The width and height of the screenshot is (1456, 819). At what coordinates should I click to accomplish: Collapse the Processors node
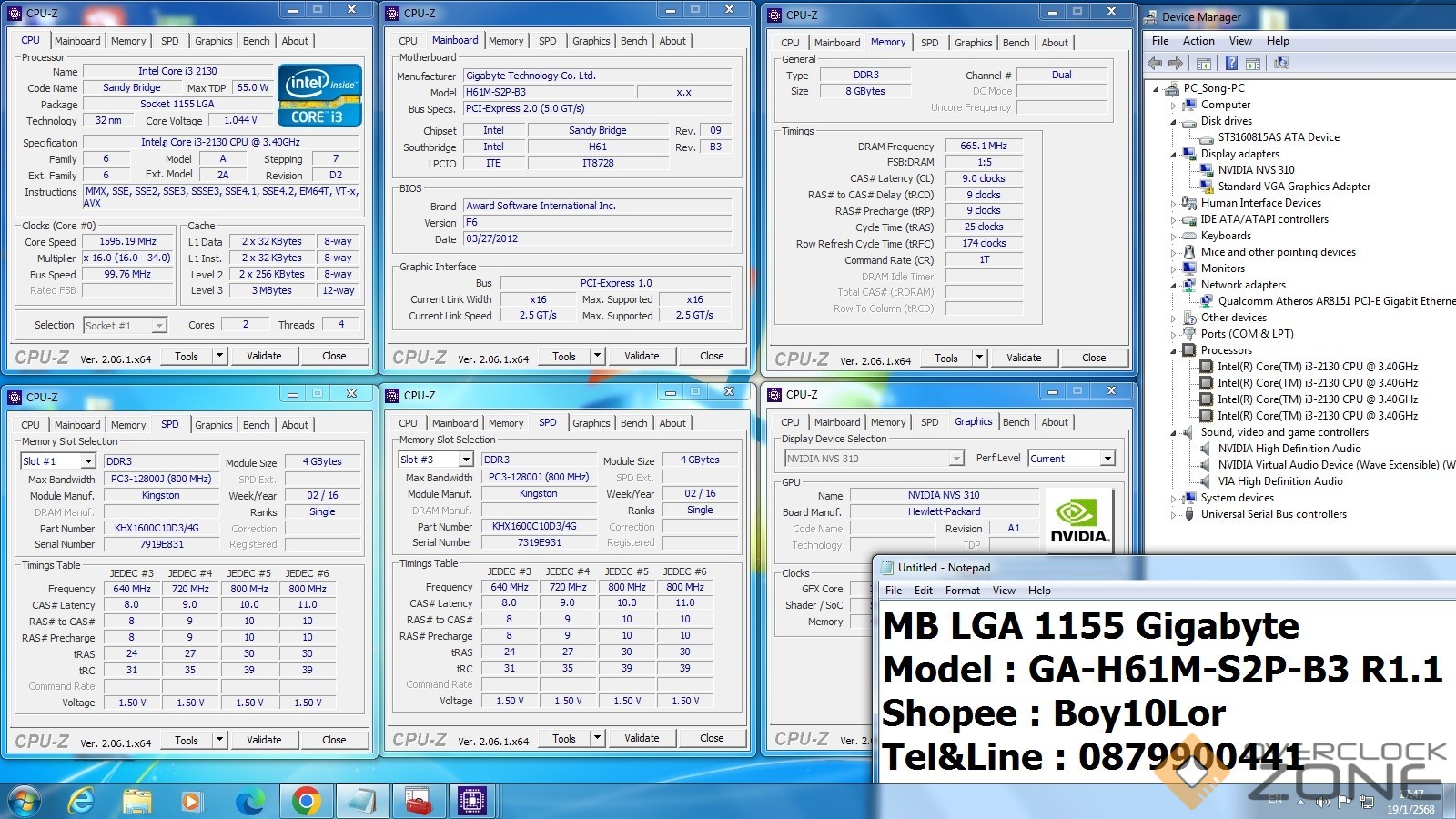tap(1174, 350)
